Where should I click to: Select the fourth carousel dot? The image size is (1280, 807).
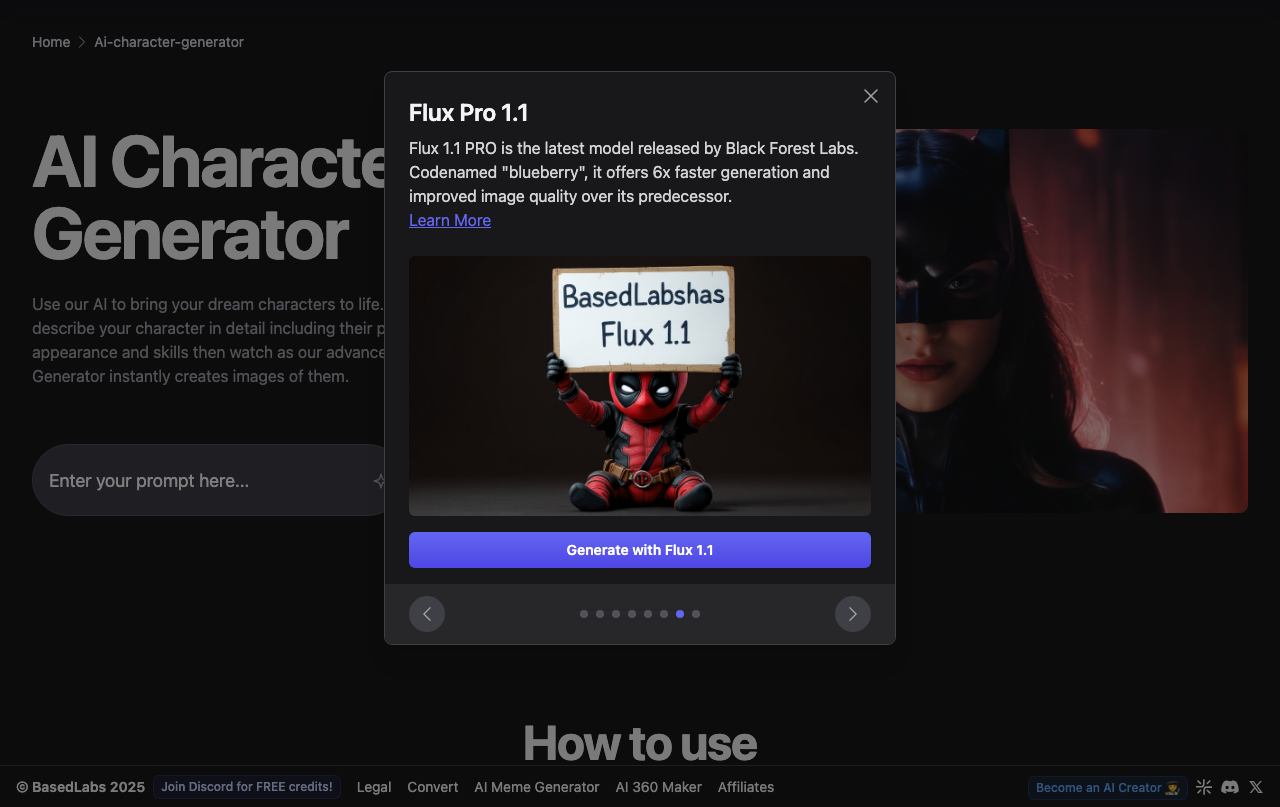tap(632, 614)
